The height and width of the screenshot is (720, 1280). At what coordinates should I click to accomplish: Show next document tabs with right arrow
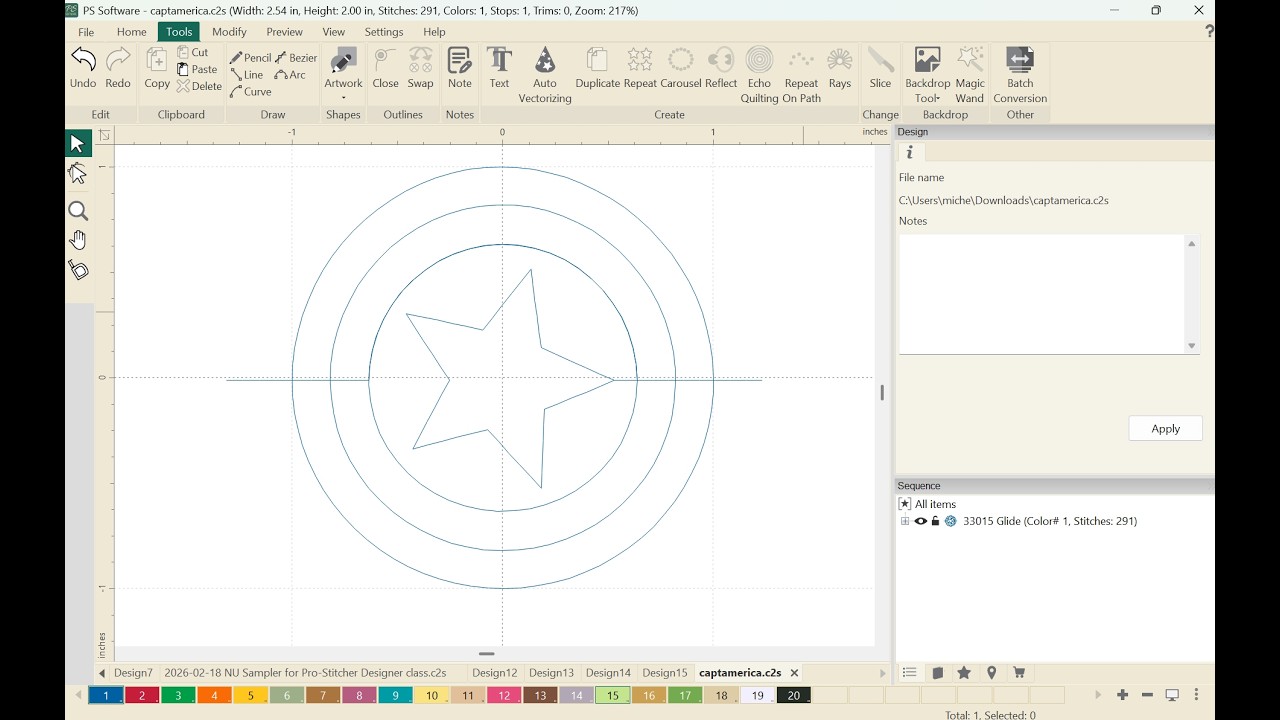[882, 673]
